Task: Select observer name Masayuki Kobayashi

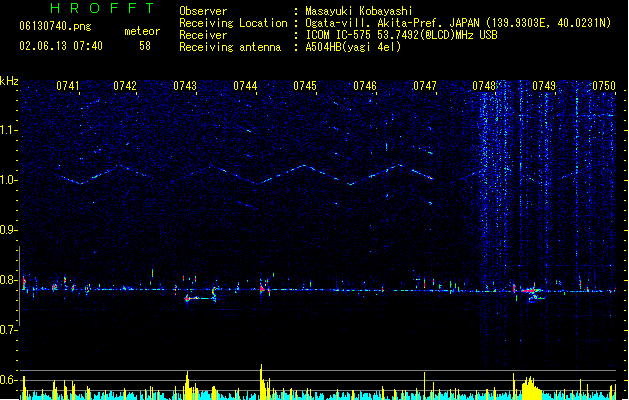Action: pos(359,11)
